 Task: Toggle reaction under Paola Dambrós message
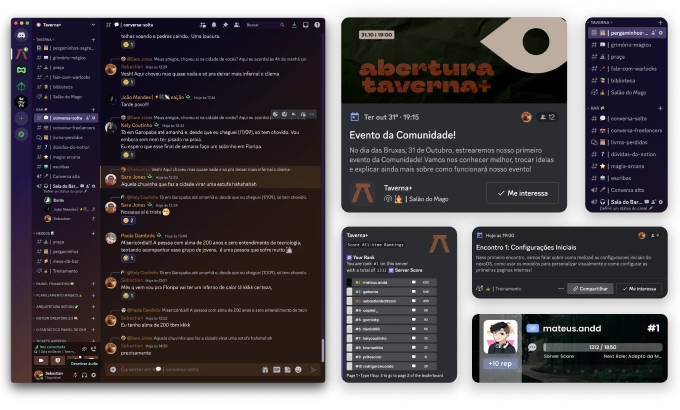[x=128, y=258]
